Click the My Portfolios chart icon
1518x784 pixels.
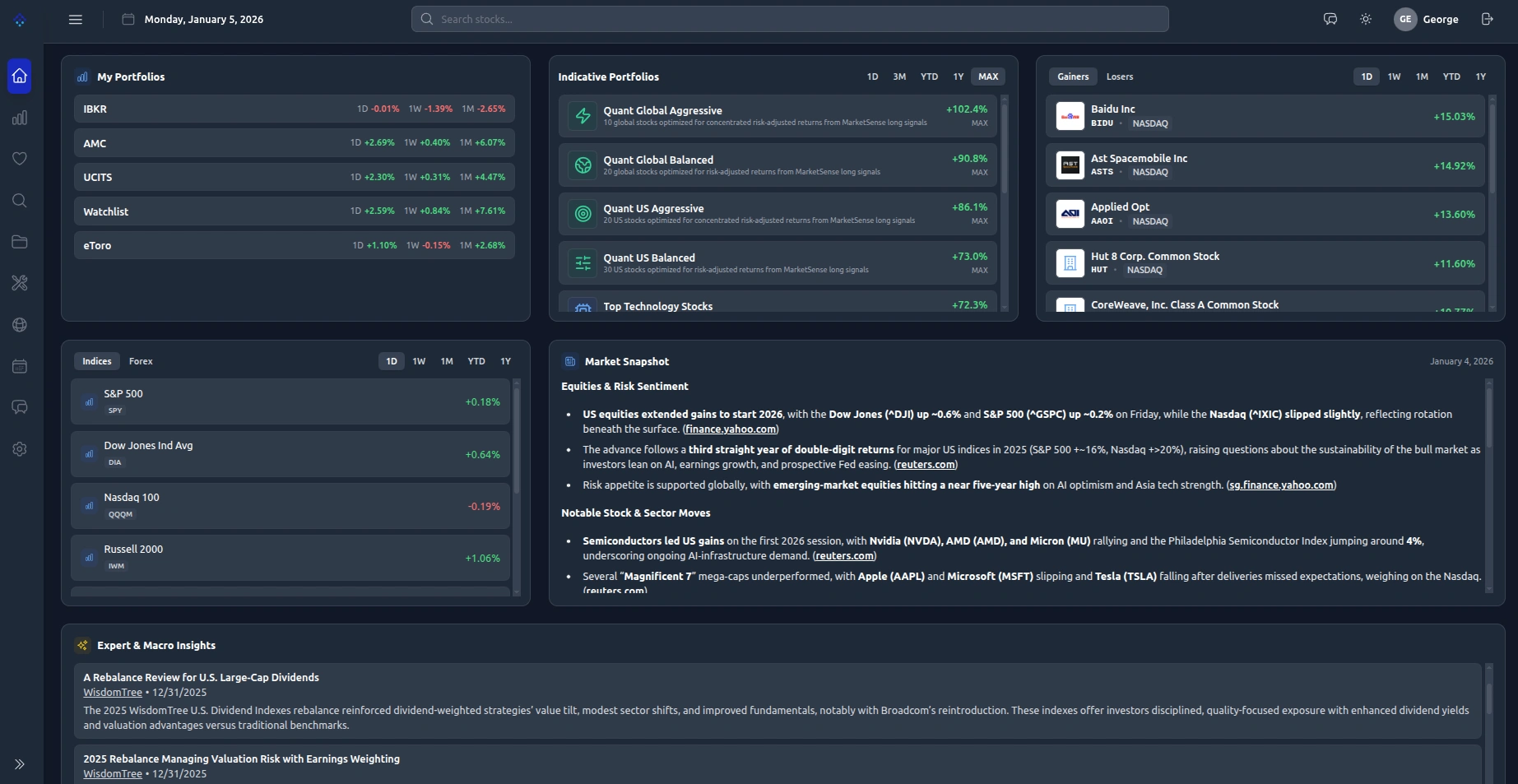click(x=82, y=77)
